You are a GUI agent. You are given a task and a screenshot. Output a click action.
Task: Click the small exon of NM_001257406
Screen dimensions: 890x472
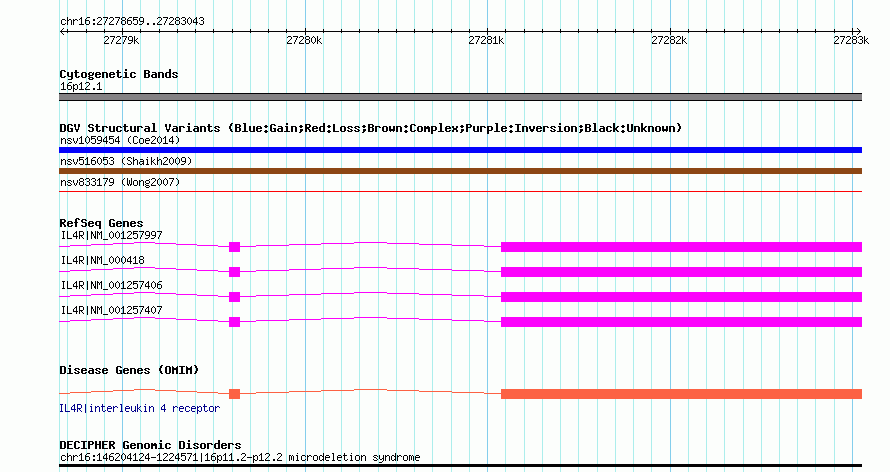click(234, 297)
